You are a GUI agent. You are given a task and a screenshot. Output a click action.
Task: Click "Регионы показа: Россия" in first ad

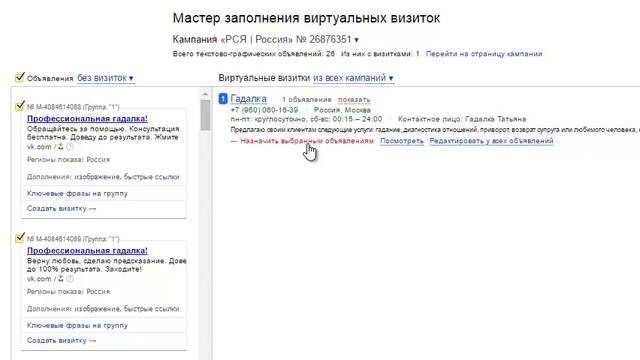click(x=69, y=160)
